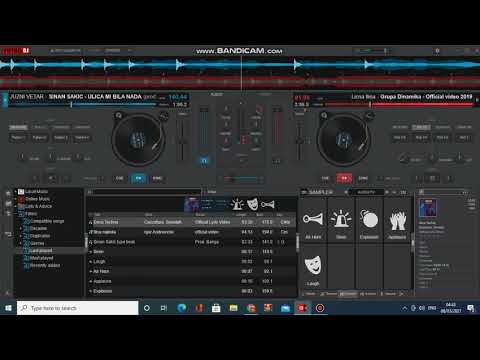Open Microsoft Edge from the taskbar
Screen dimensions: 480x360
182,308
